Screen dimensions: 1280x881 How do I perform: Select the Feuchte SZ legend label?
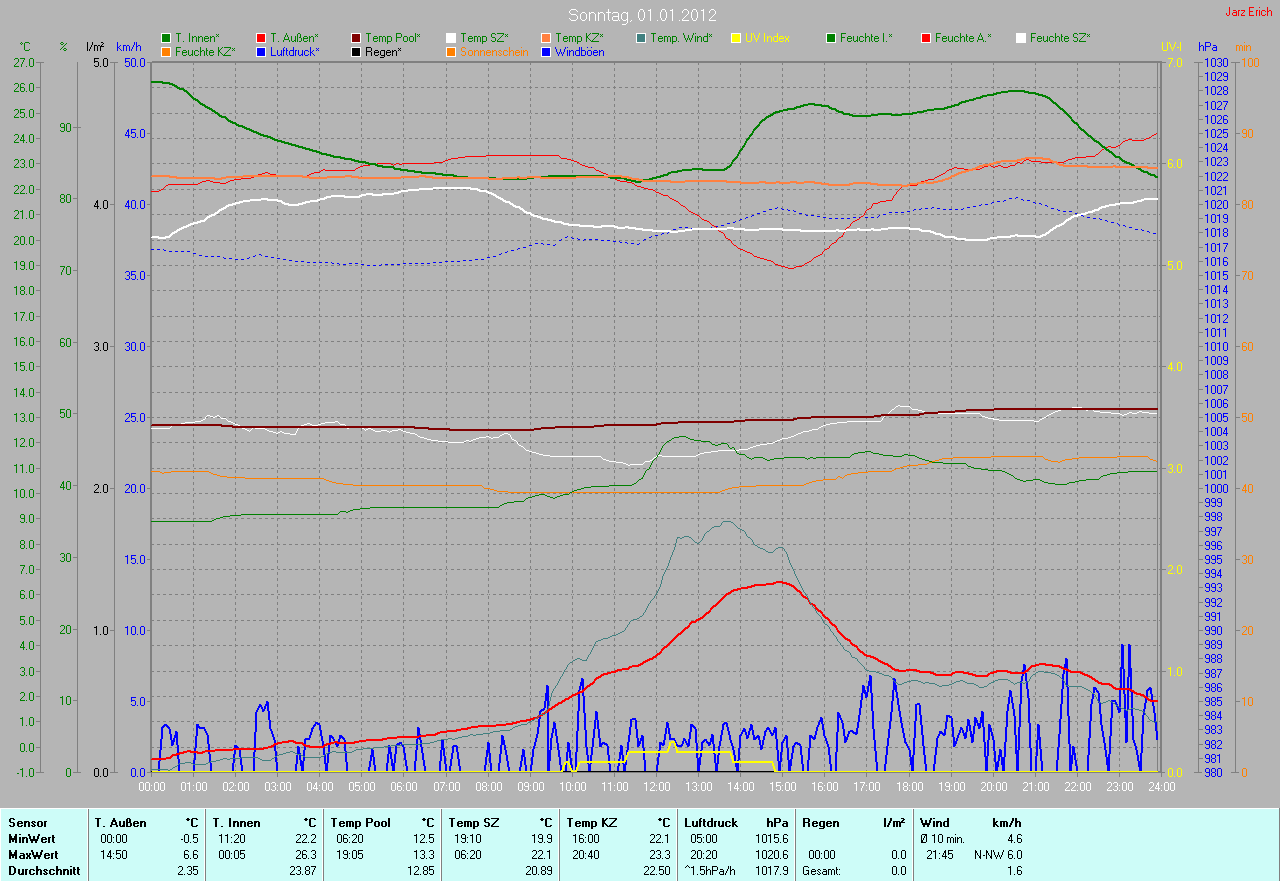(x=1060, y=38)
